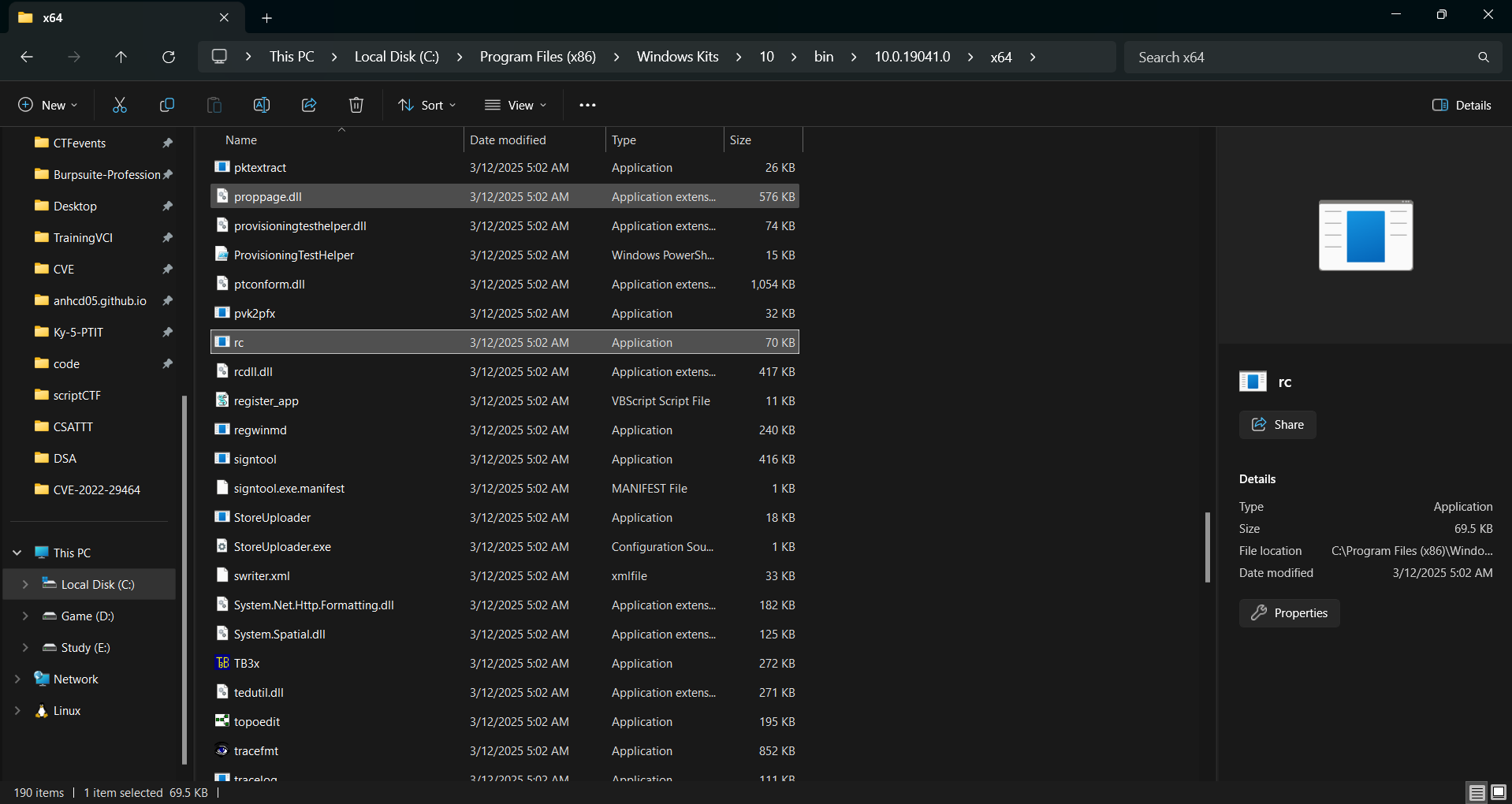Click the Rename icon
The height and width of the screenshot is (804, 1512).
pyautogui.click(x=262, y=105)
